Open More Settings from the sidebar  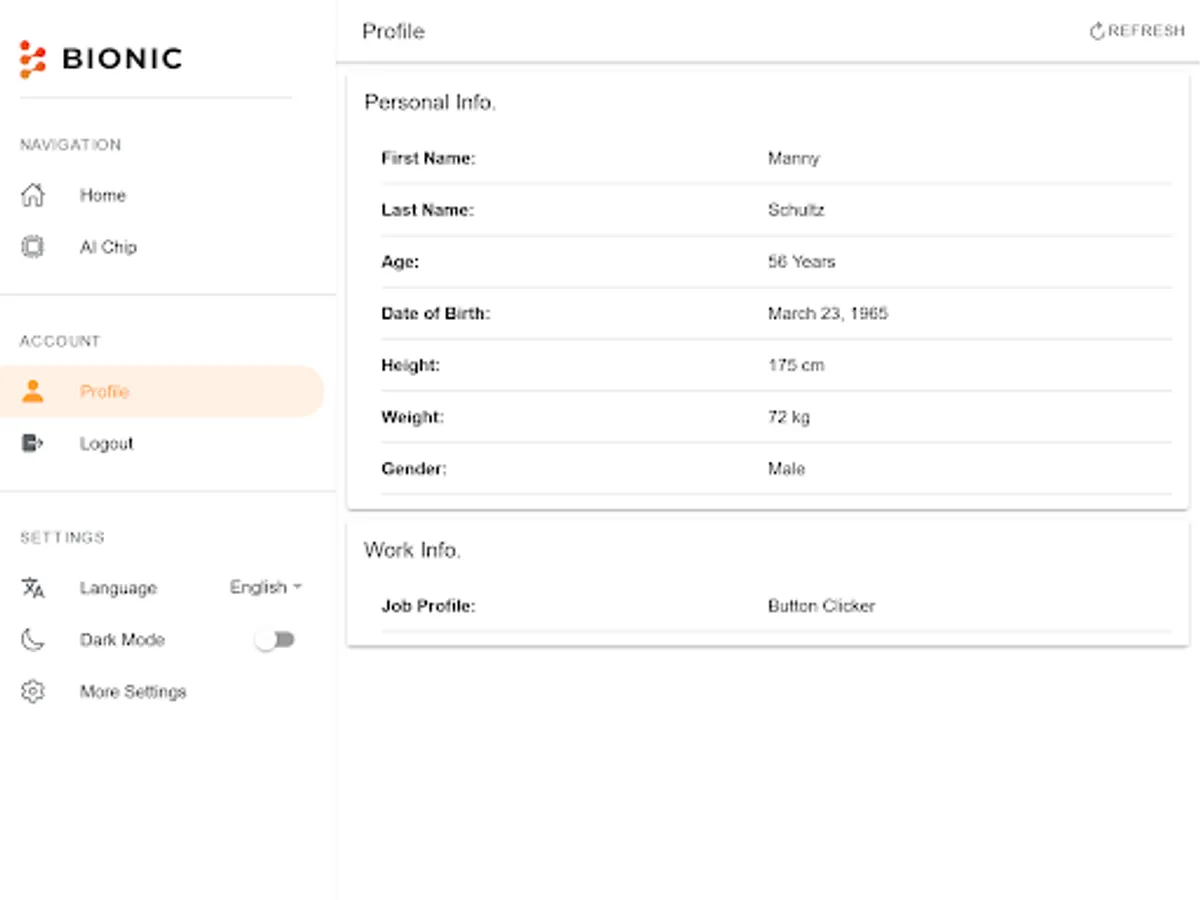[133, 692]
